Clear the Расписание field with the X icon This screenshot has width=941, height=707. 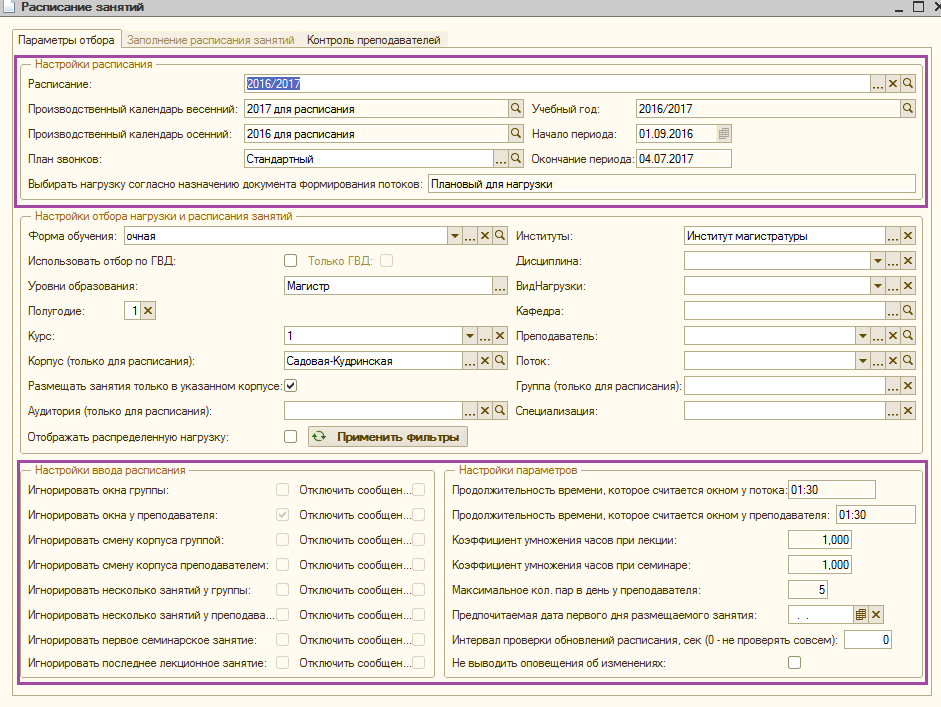tap(893, 84)
